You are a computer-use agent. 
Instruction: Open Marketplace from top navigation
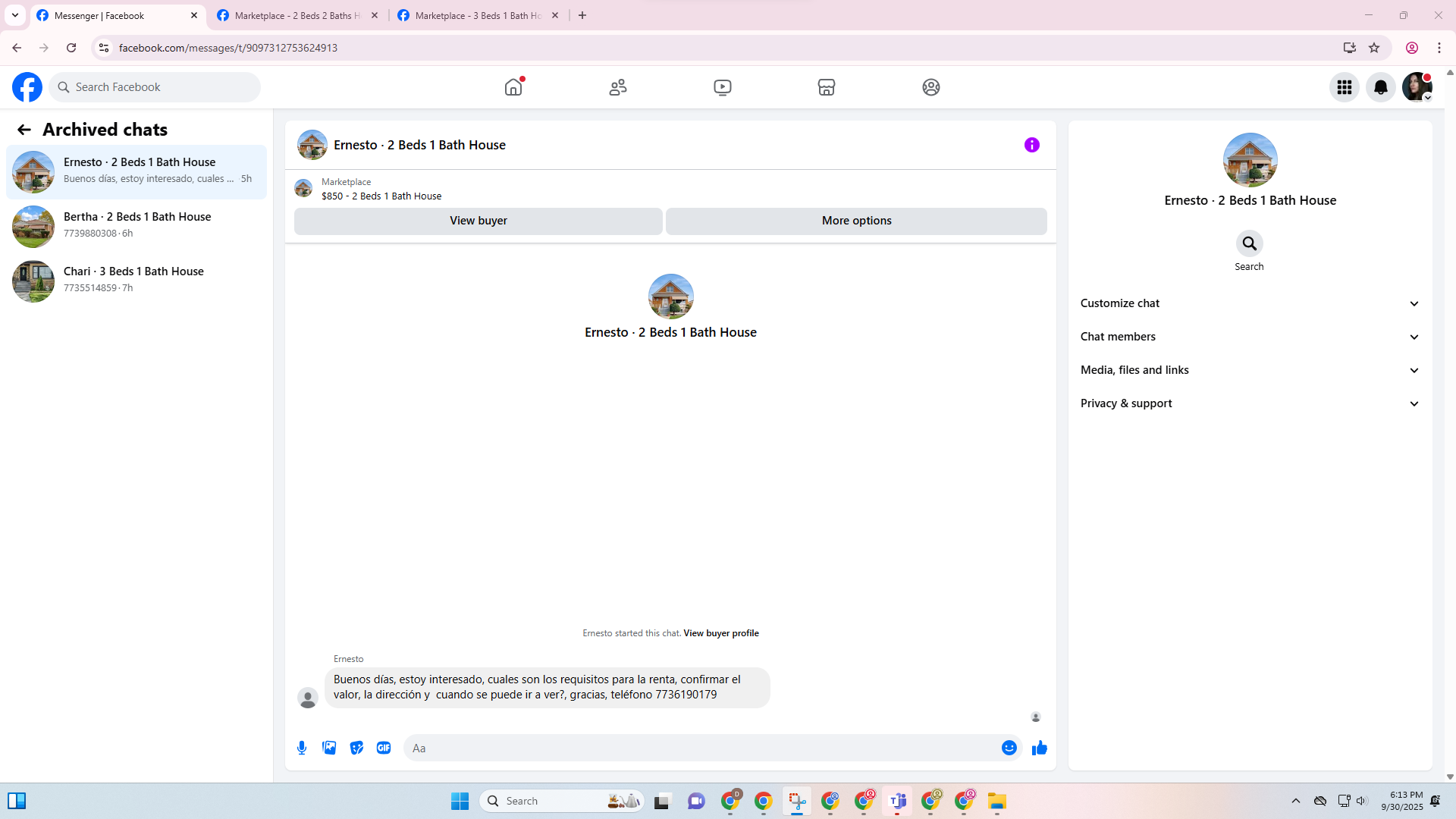point(826,87)
